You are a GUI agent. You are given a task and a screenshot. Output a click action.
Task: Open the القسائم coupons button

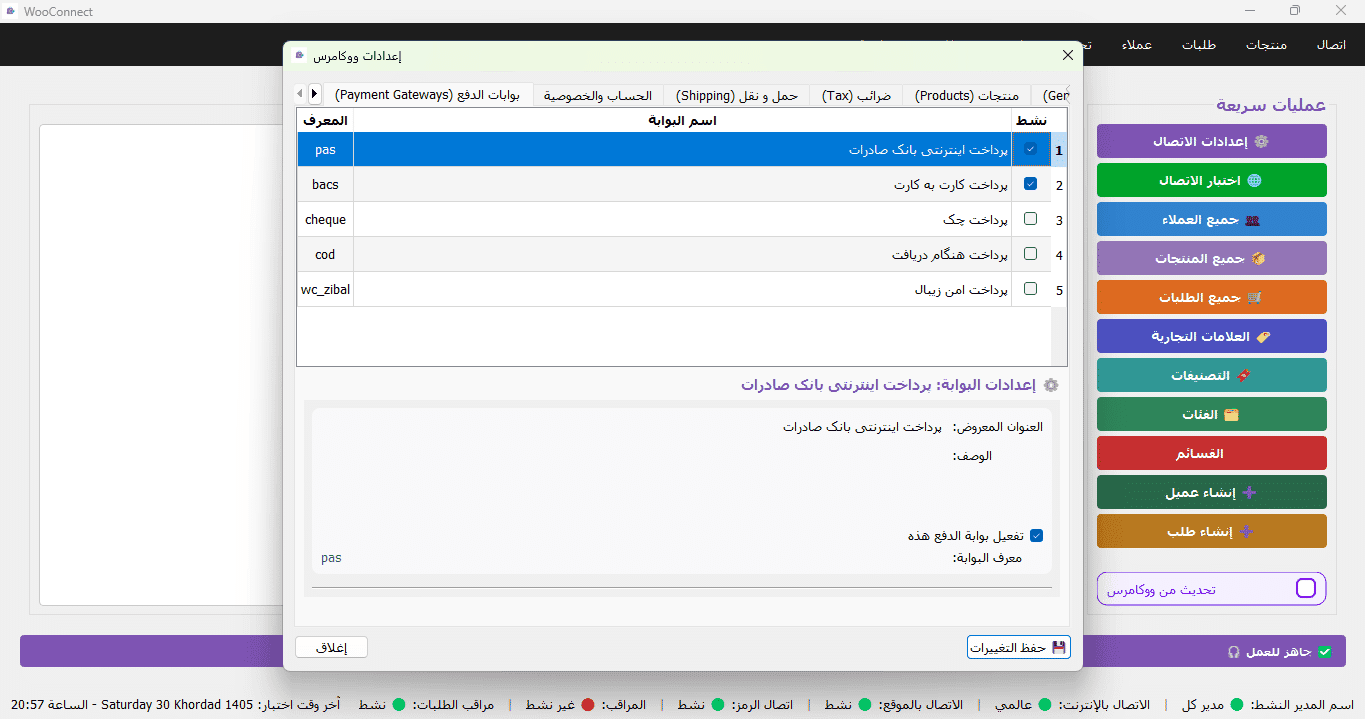coord(1212,454)
